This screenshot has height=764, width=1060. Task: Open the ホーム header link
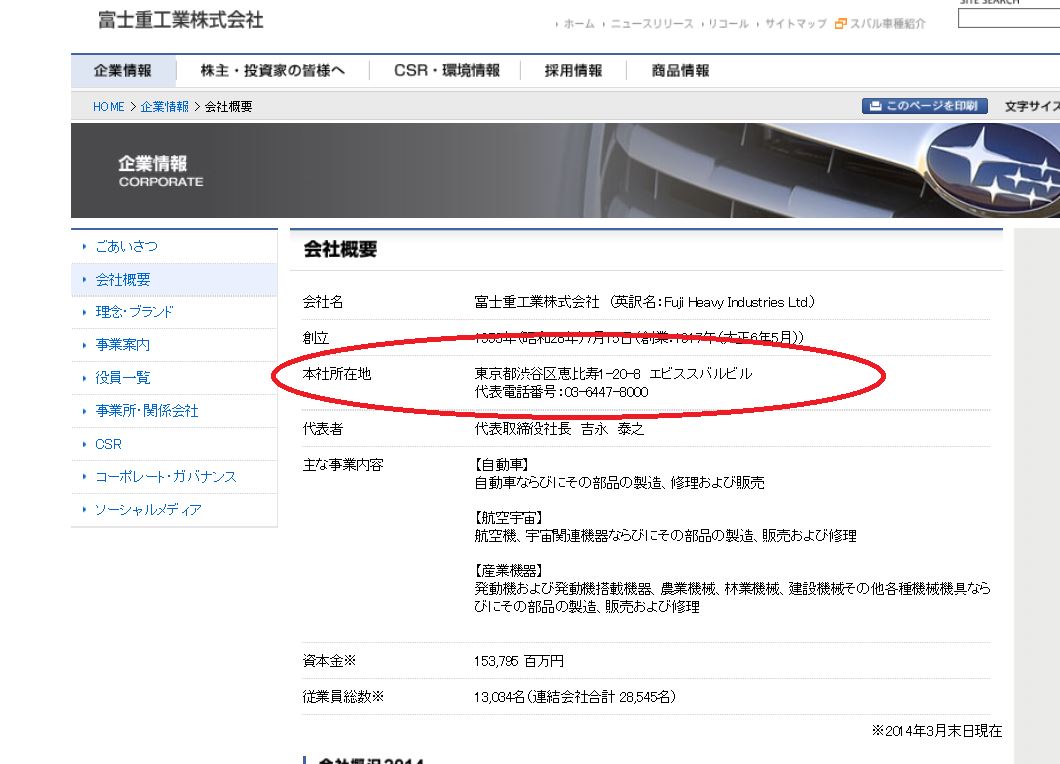(x=579, y=24)
